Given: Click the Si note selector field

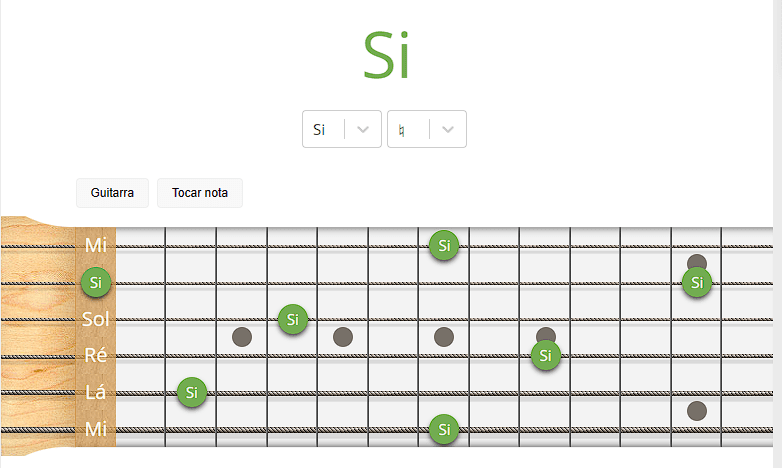Looking at the screenshot, I should (x=322, y=129).
